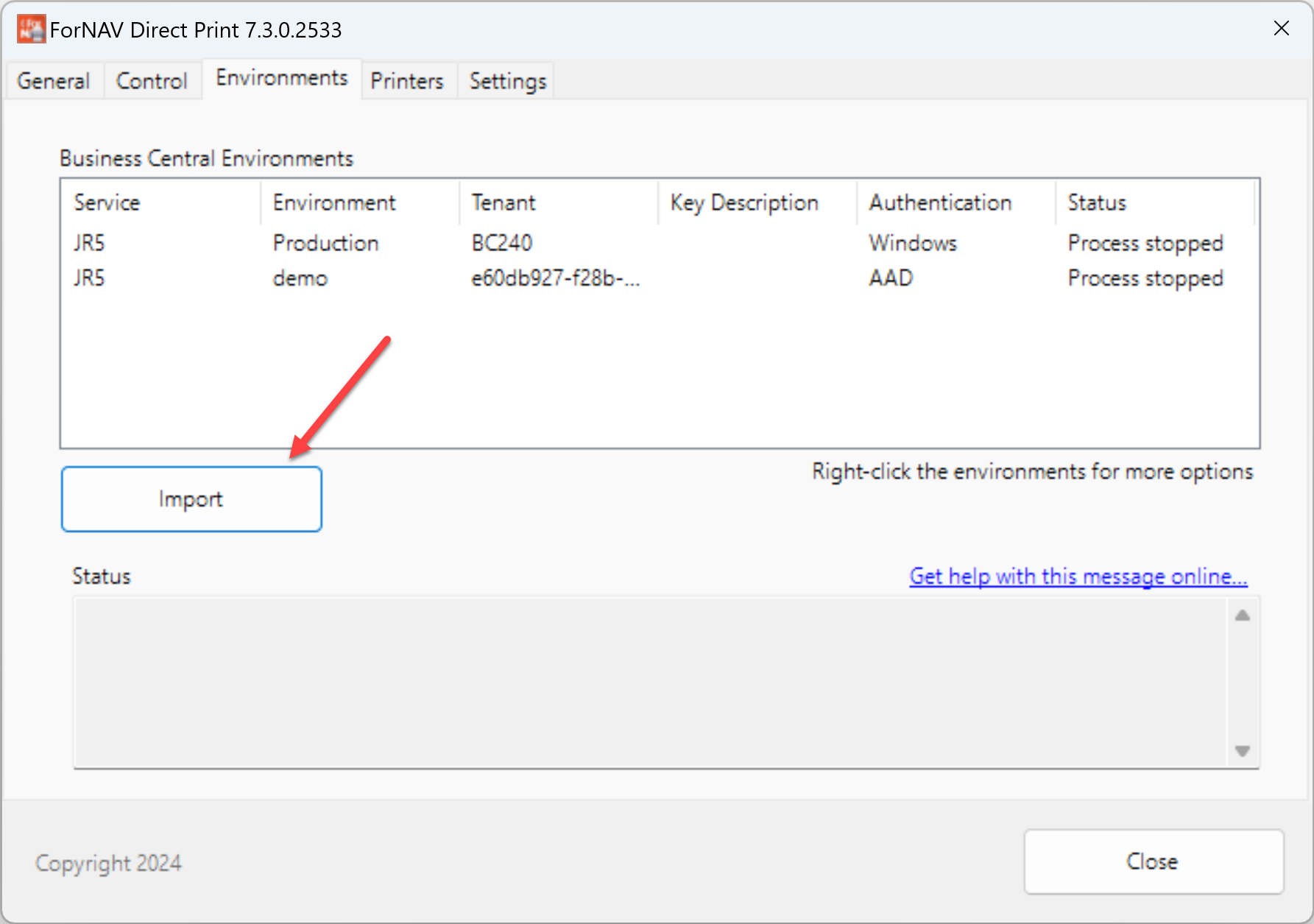This screenshot has width=1314, height=924.
Task: Click inside the Status message box
Action: pos(651,683)
